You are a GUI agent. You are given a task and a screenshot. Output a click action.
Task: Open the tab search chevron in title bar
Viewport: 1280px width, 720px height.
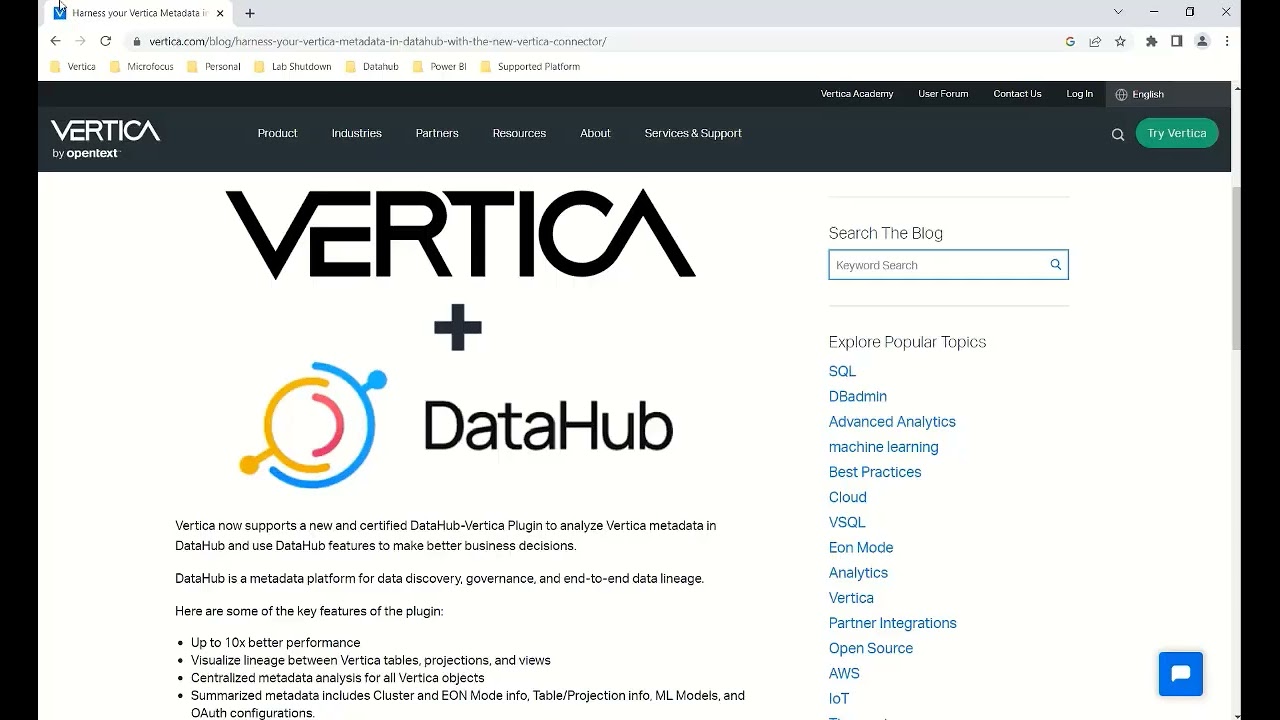point(1118,12)
